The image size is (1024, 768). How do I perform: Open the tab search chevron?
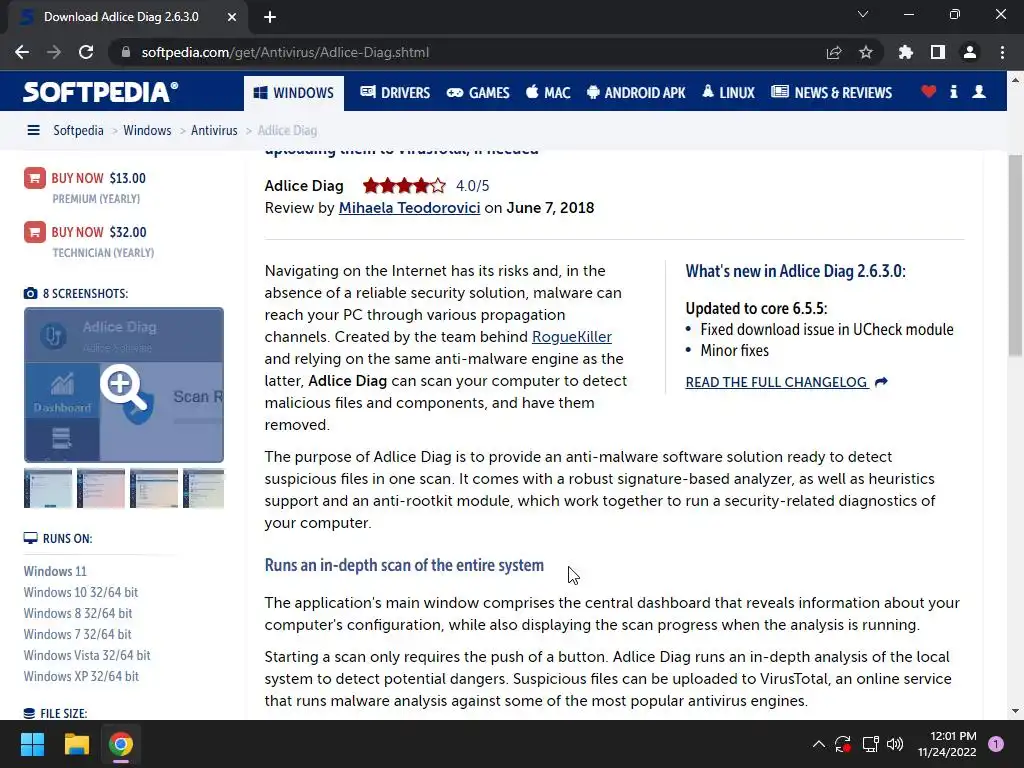click(863, 14)
